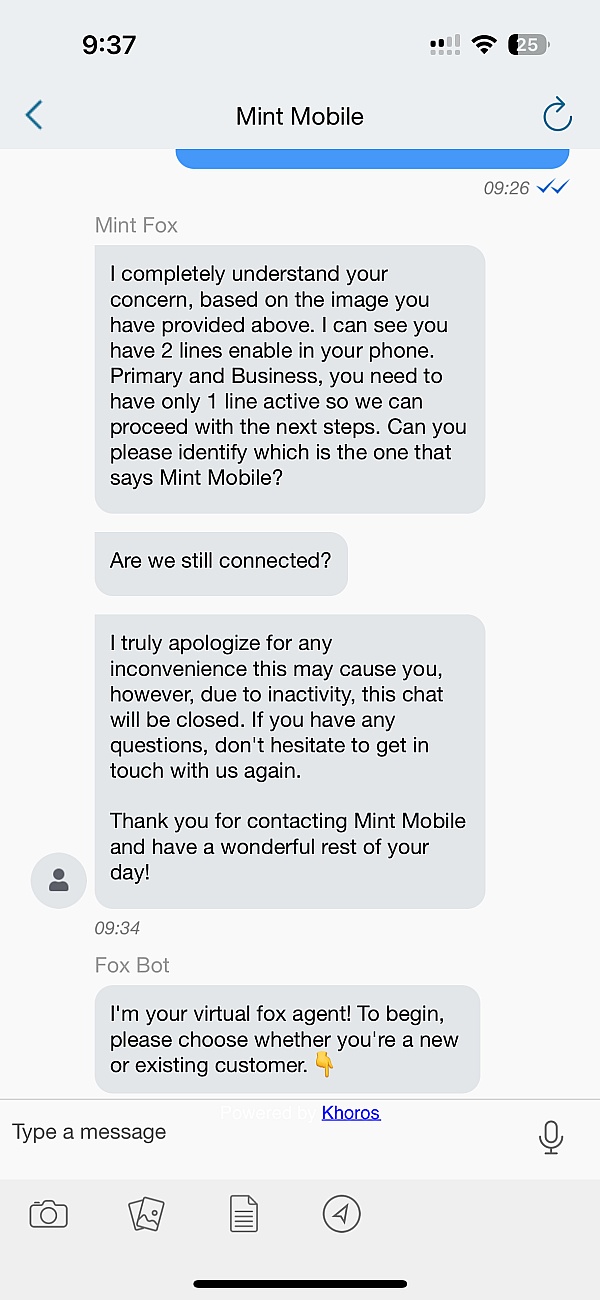Tap the Fox Bot agent avatar icon
This screenshot has height=1300, width=600.
pyautogui.click(x=58, y=880)
